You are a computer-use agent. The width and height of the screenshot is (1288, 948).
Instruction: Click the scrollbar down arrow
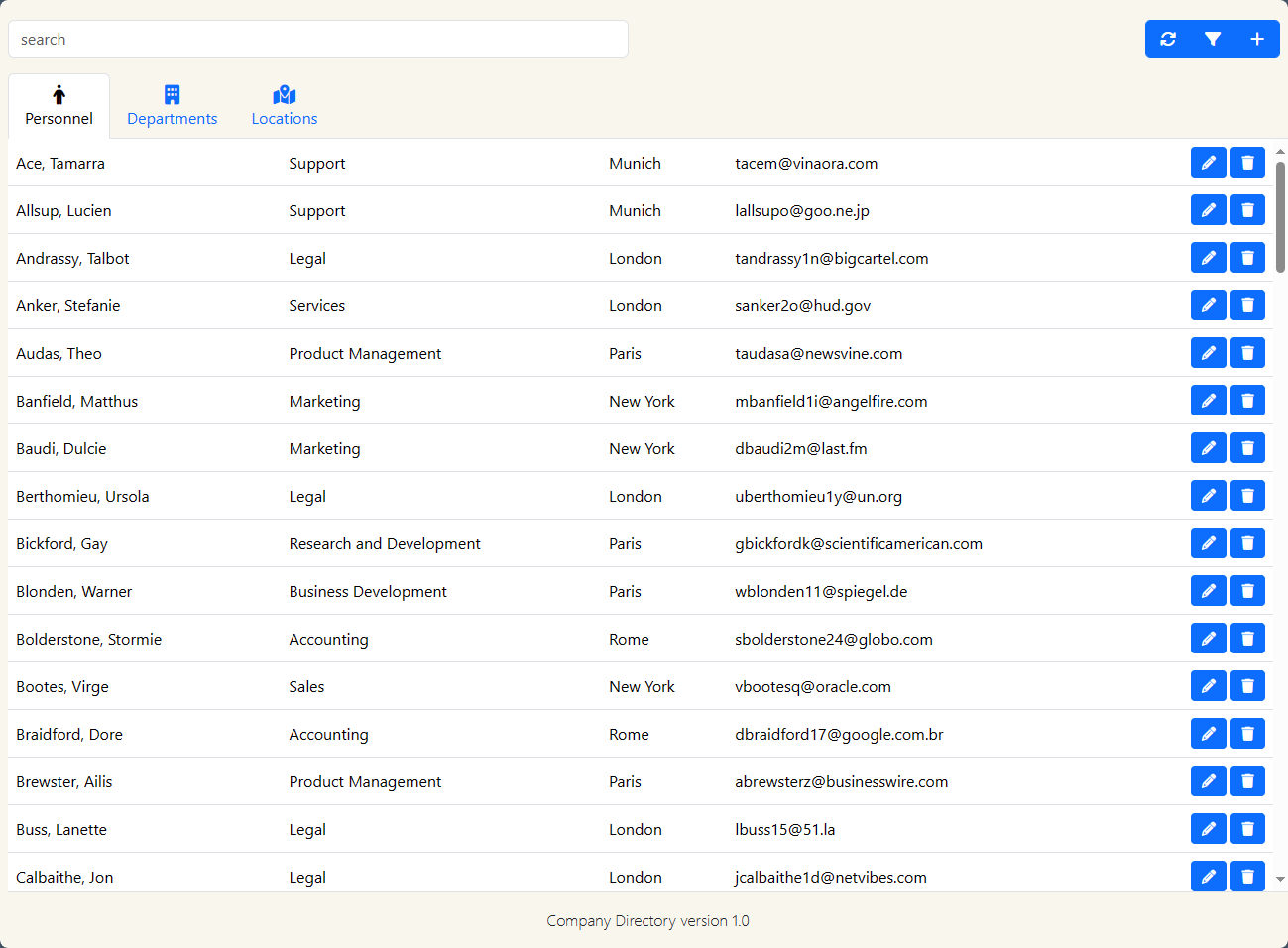1280,879
